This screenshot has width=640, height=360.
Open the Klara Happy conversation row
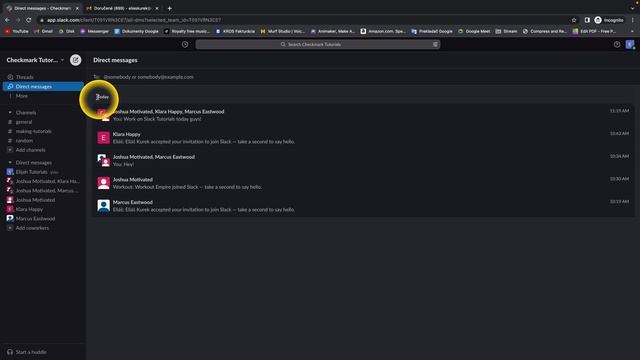tap(363, 138)
